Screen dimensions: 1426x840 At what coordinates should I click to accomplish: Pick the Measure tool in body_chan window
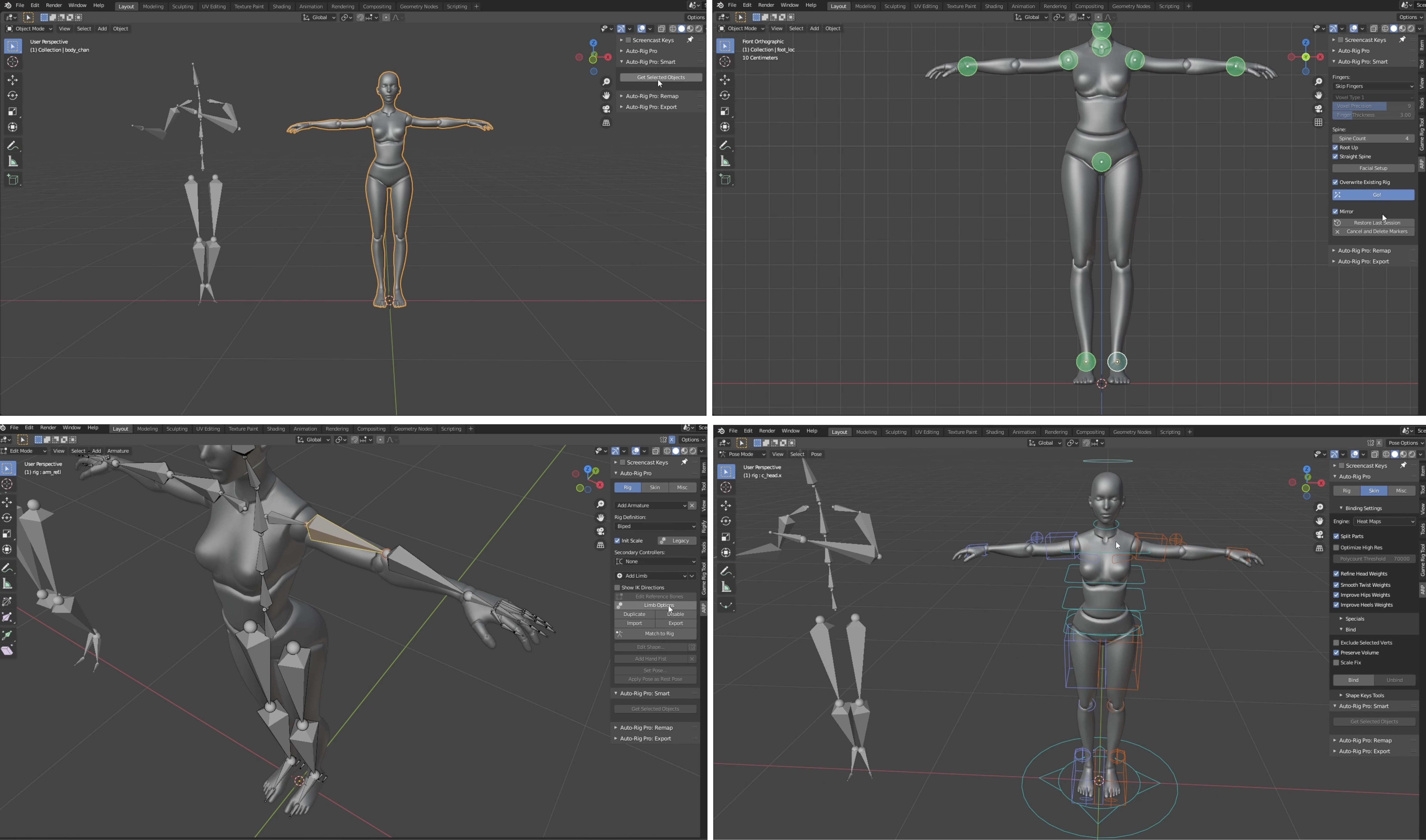click(x=13, y=162)
